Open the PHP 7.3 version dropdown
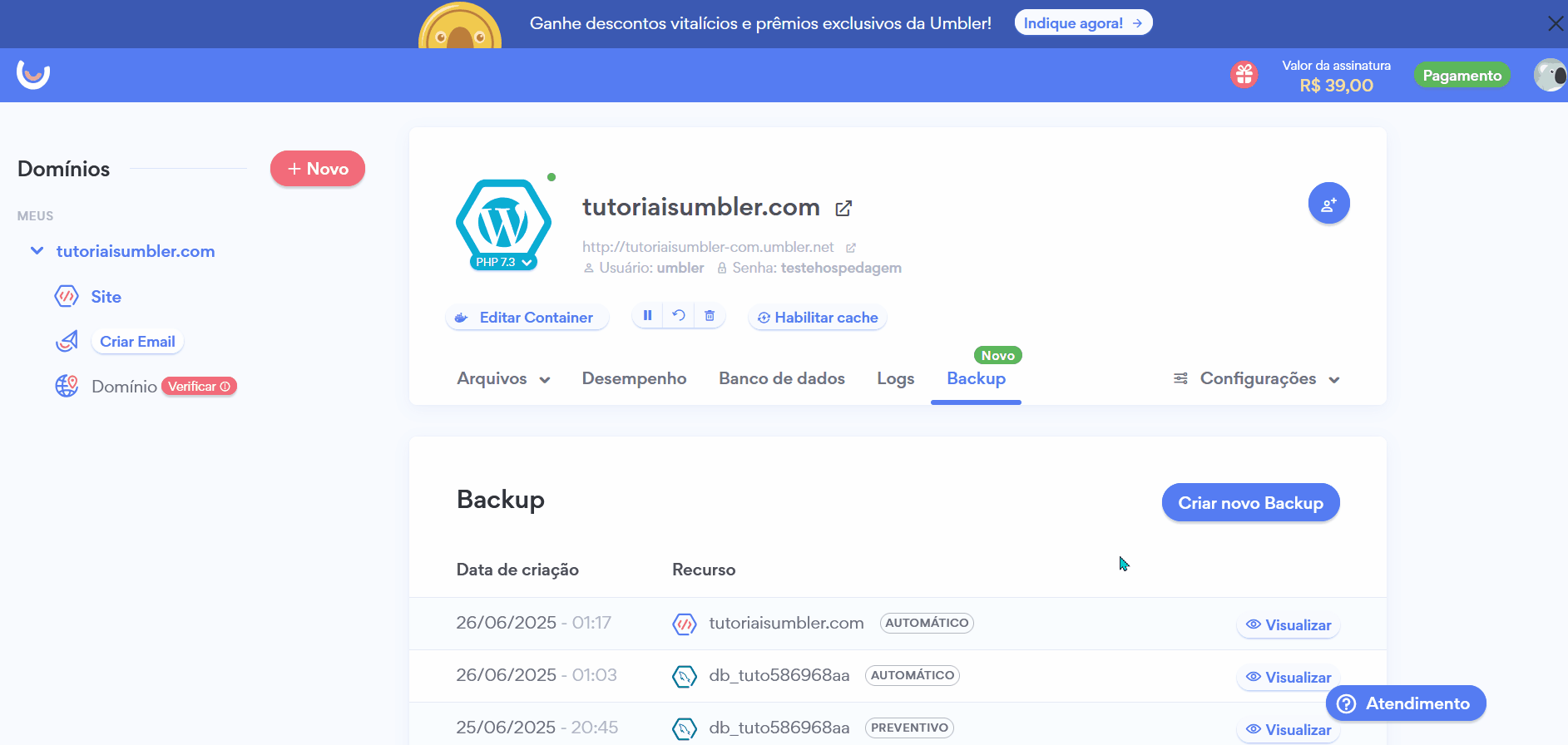Image resolution: width=1568 pixels, height=745 pixels. [503, 262]
